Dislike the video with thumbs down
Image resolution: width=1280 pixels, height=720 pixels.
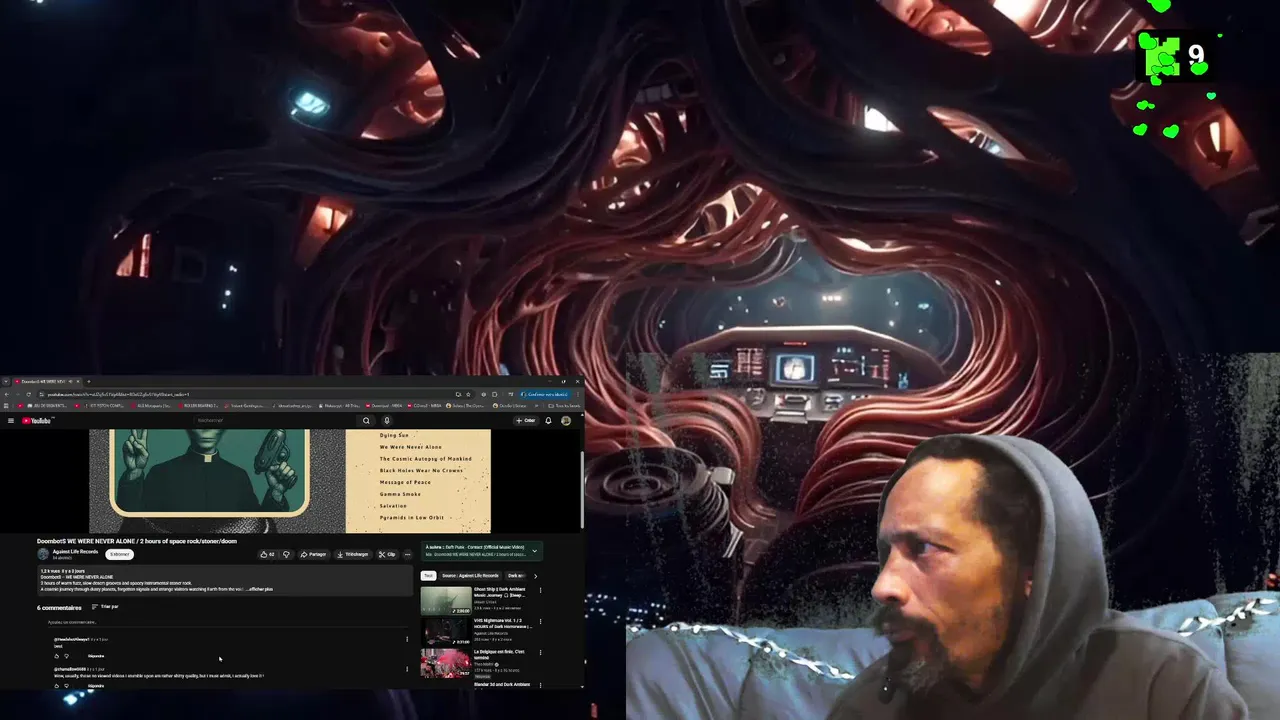coord(286,554)
